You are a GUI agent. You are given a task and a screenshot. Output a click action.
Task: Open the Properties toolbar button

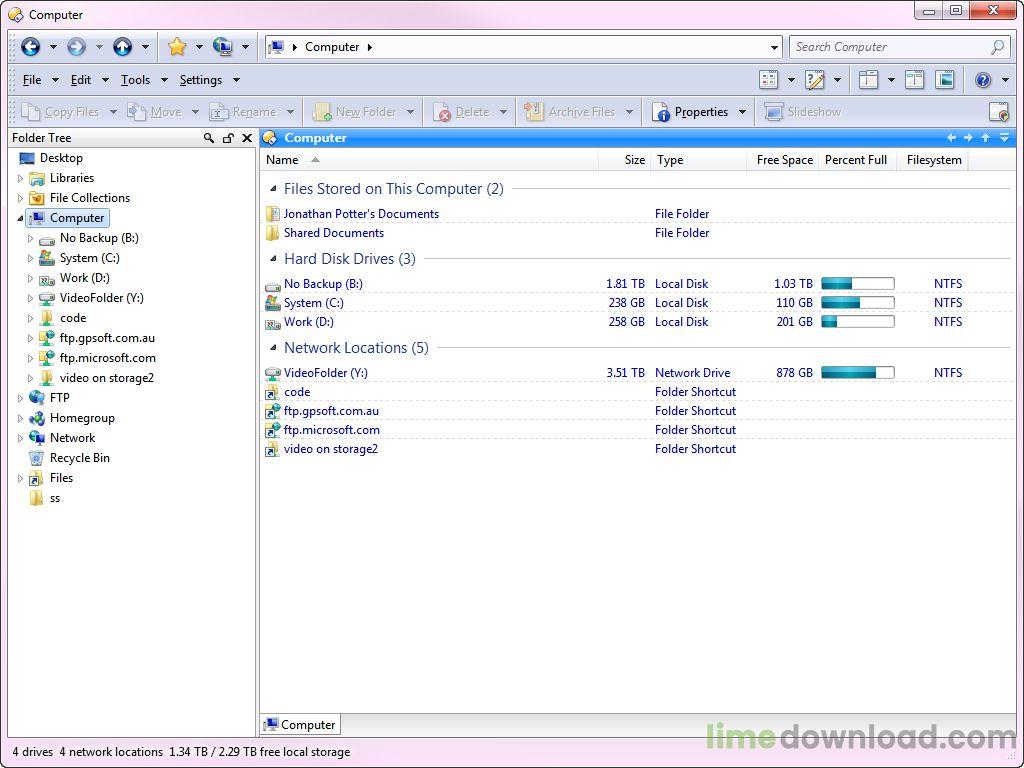691,112
